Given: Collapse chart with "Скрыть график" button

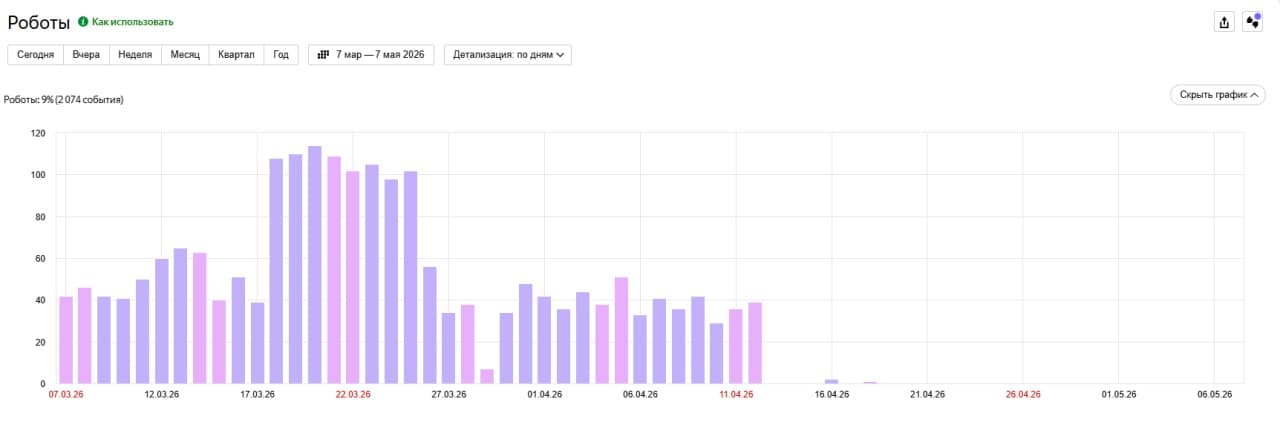Looking at the screenshot, I should pyautogui.click(x=1218, y=95).
